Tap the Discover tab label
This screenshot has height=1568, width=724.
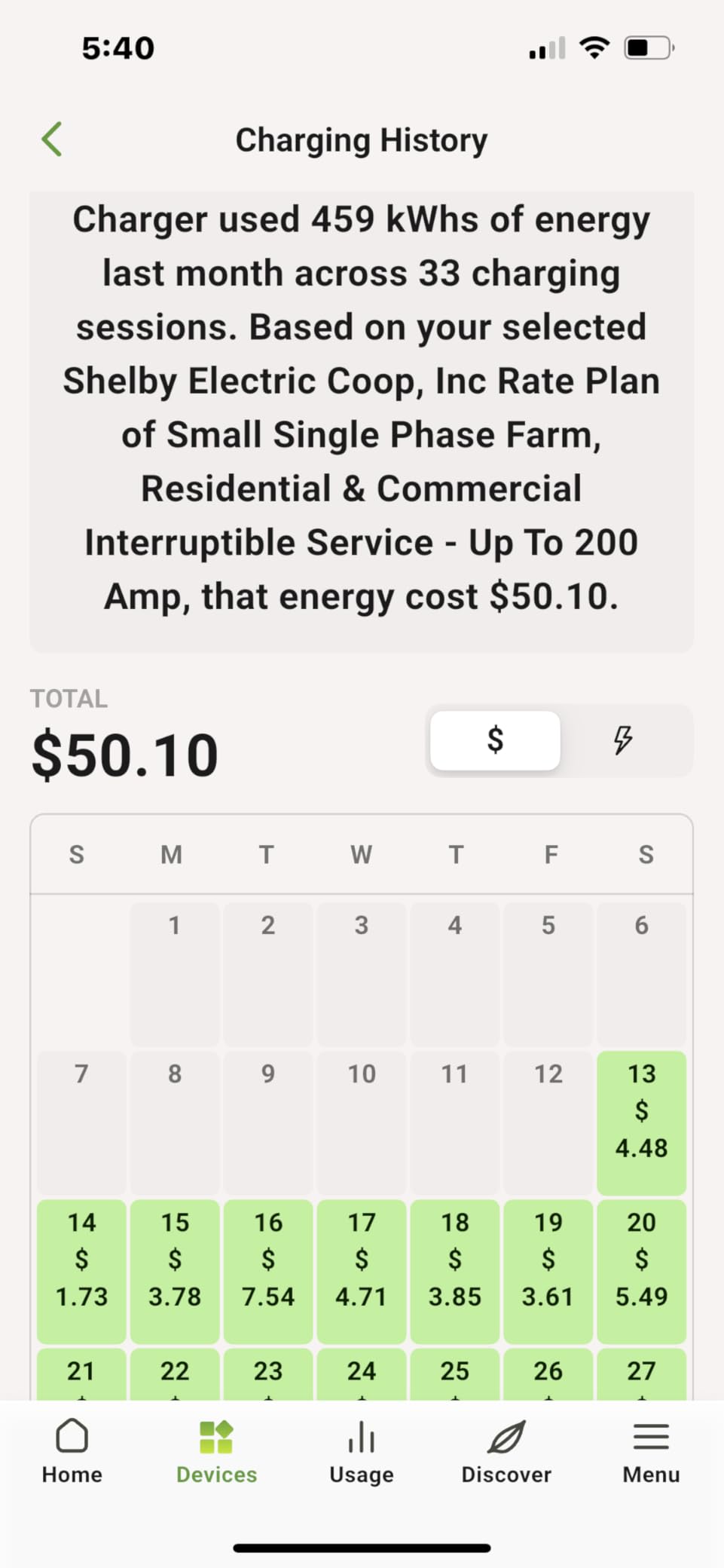pos(506,1475)
